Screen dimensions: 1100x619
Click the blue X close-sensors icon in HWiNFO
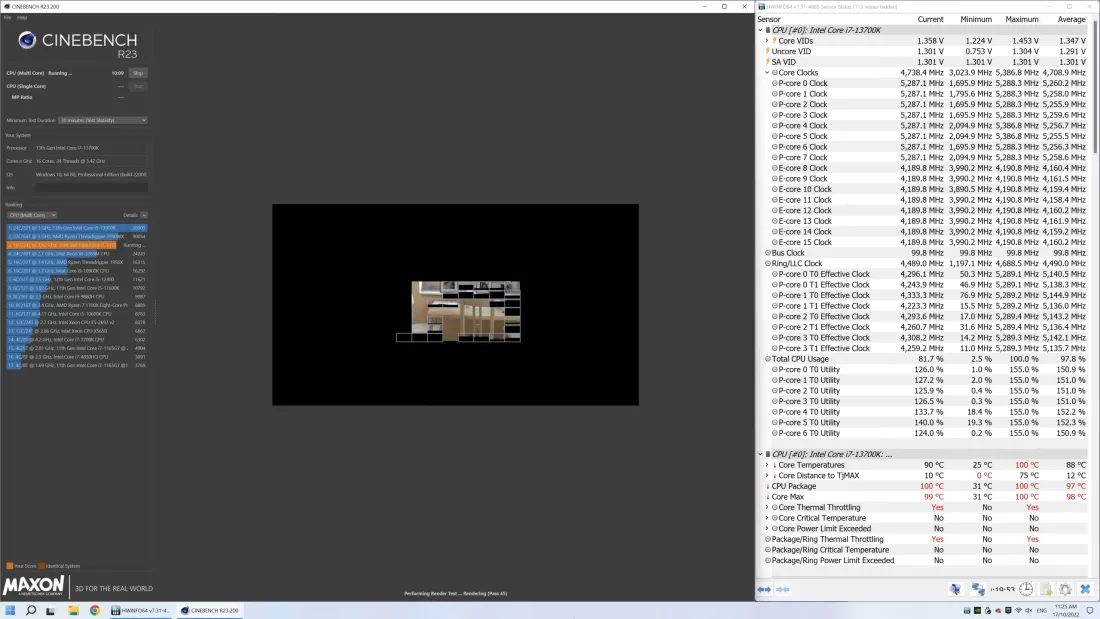(1085, 590)
